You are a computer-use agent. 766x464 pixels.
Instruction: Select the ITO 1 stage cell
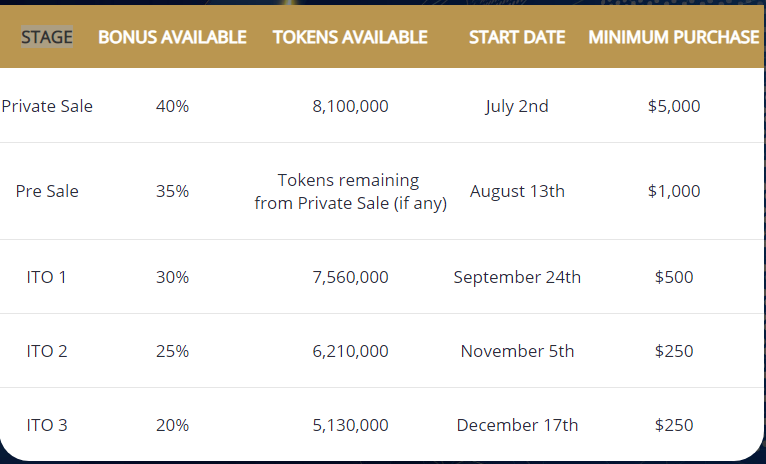pos(46,277)
